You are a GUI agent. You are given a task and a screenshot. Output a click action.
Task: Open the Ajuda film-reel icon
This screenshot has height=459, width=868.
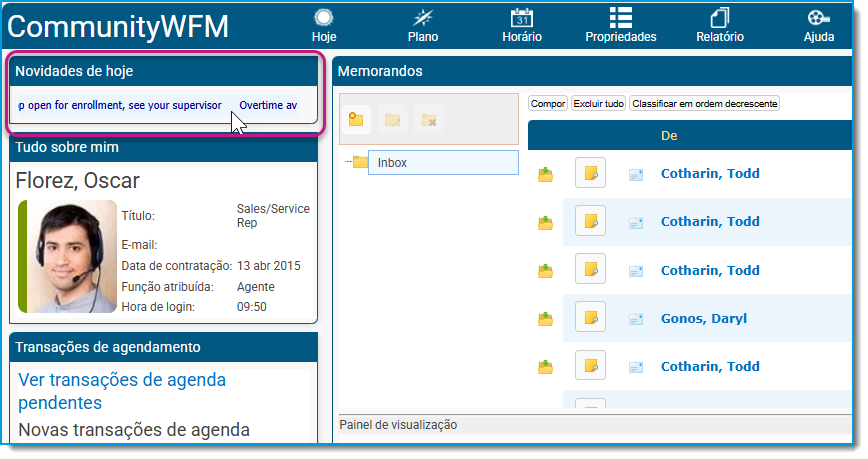click(818, 18)
